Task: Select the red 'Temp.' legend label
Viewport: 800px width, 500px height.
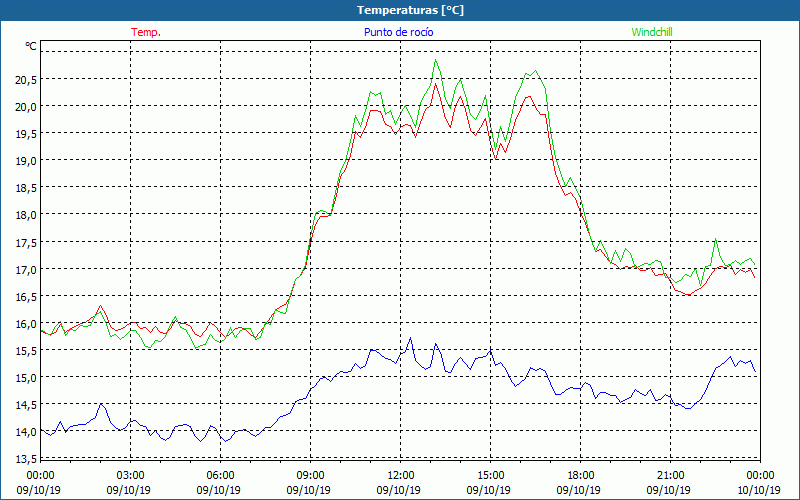Action: [146, 32]
